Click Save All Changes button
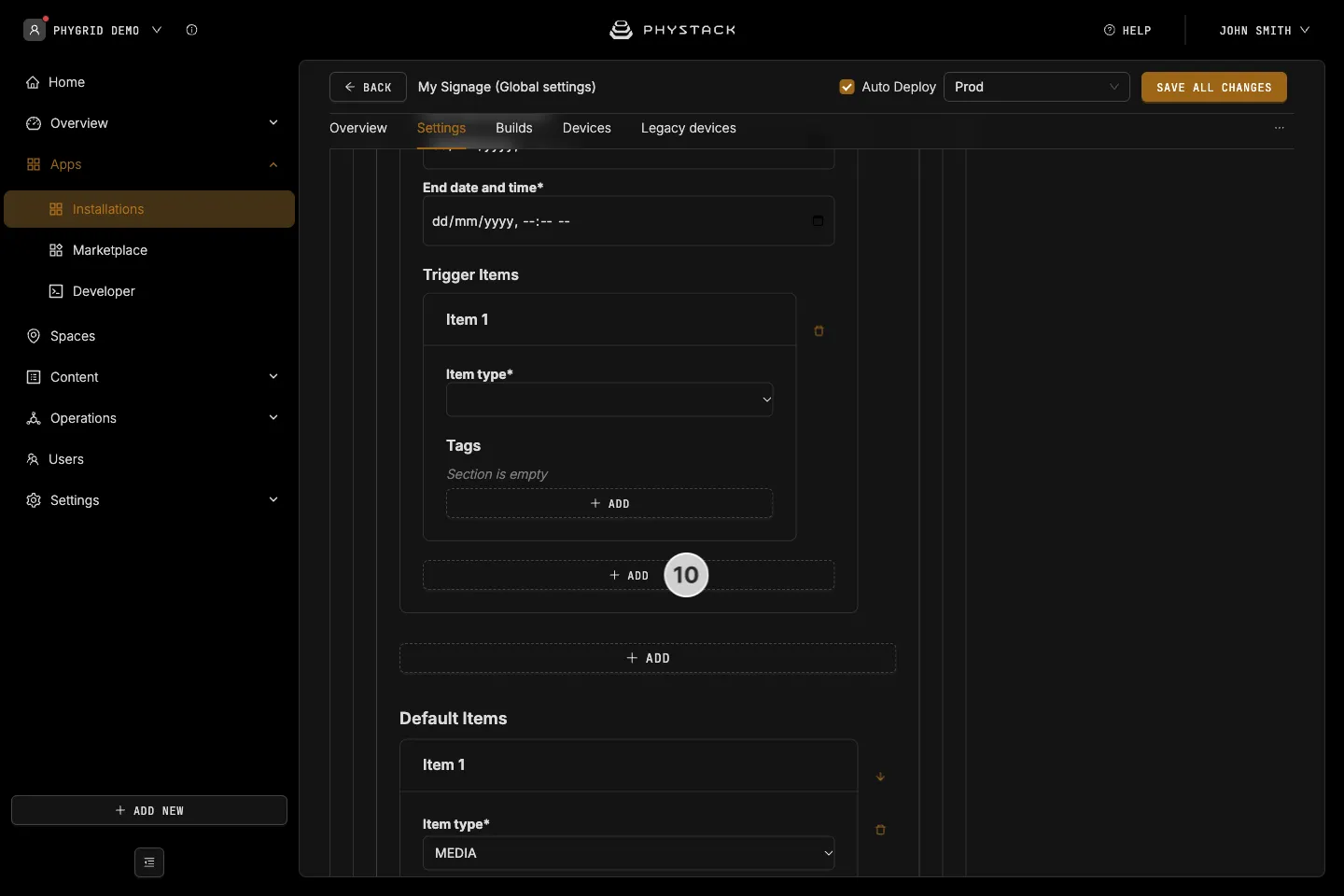 (x=1214, y=87)
